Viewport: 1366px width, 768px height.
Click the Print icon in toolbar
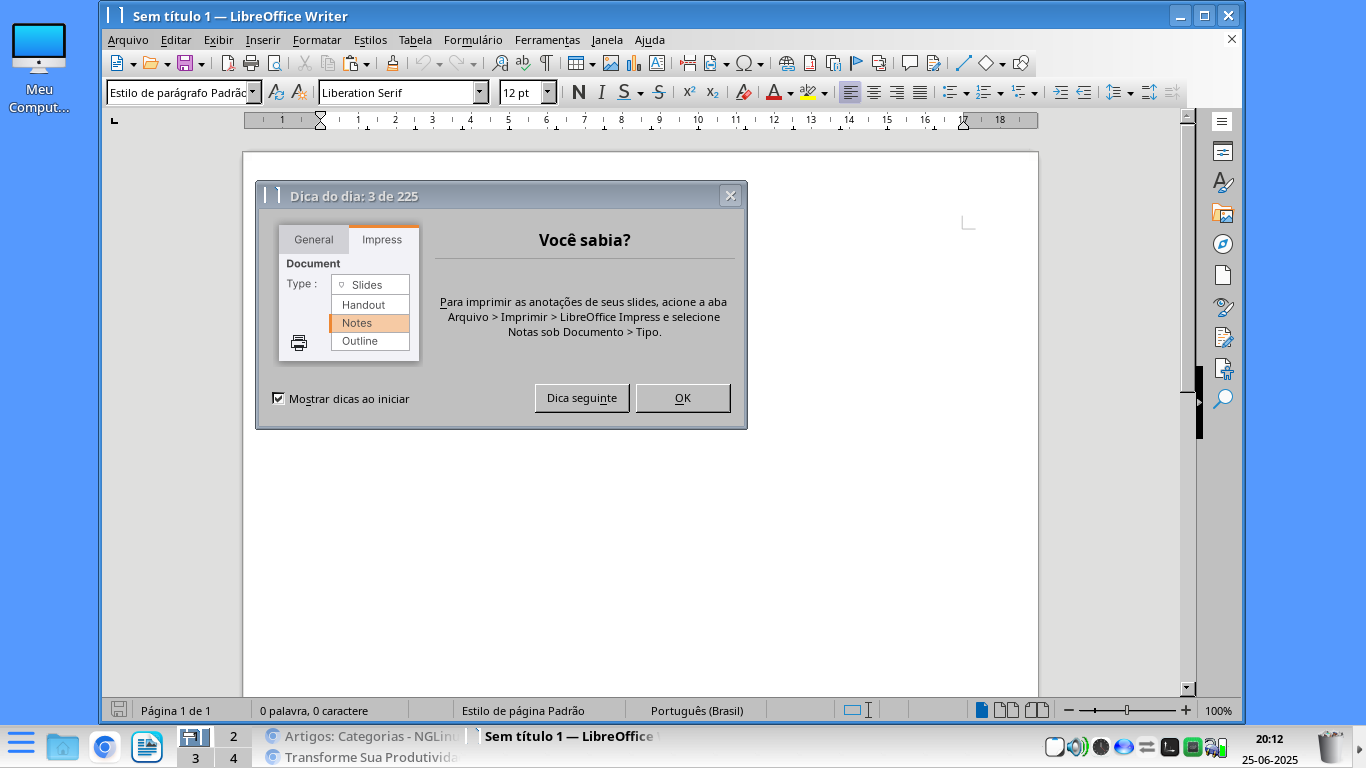(x=251, y=63)
